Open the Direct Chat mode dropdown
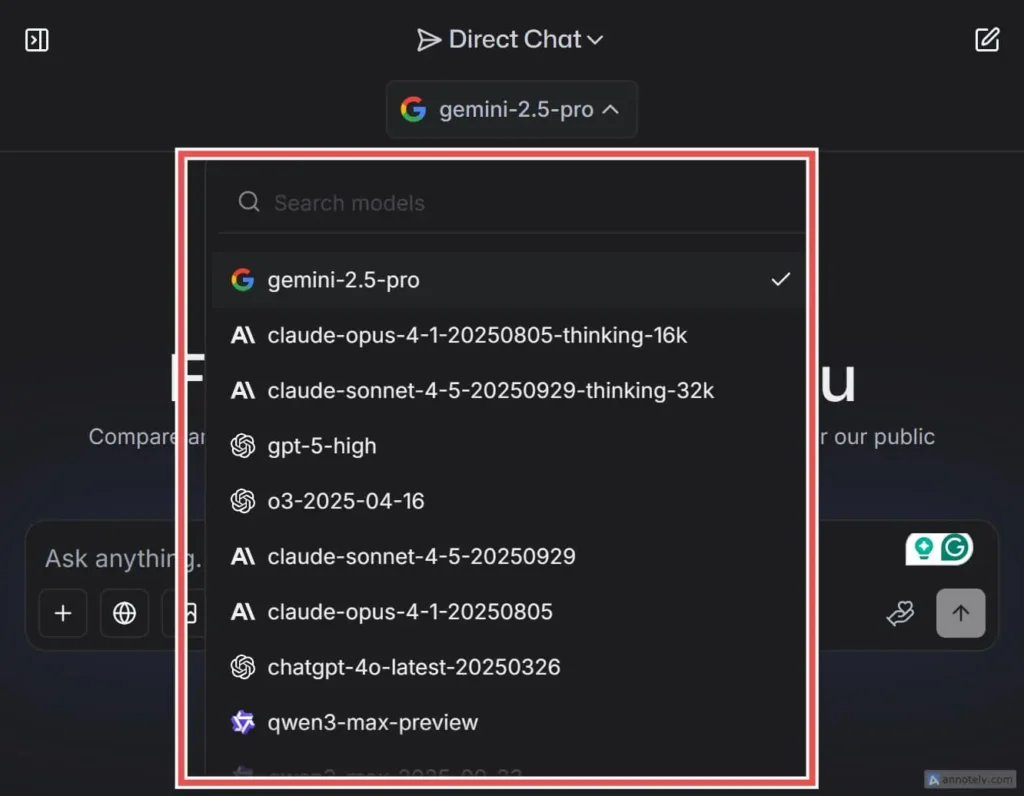Image resolution: width=1024 pixels, height=796 pixels. [x=511, y=40]
